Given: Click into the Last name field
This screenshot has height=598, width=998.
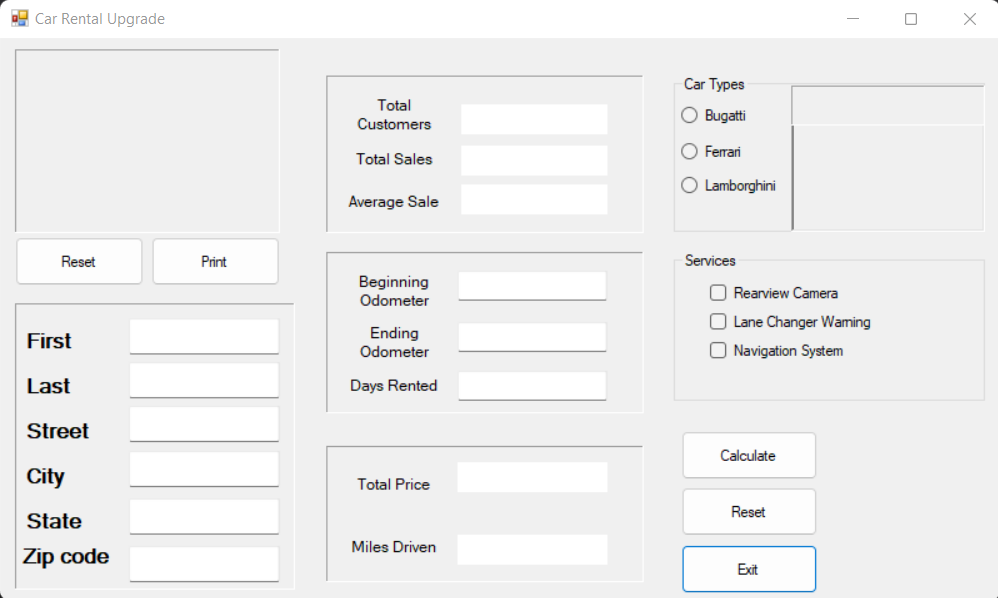Looking at the screenshot, I should pos(204,381).
